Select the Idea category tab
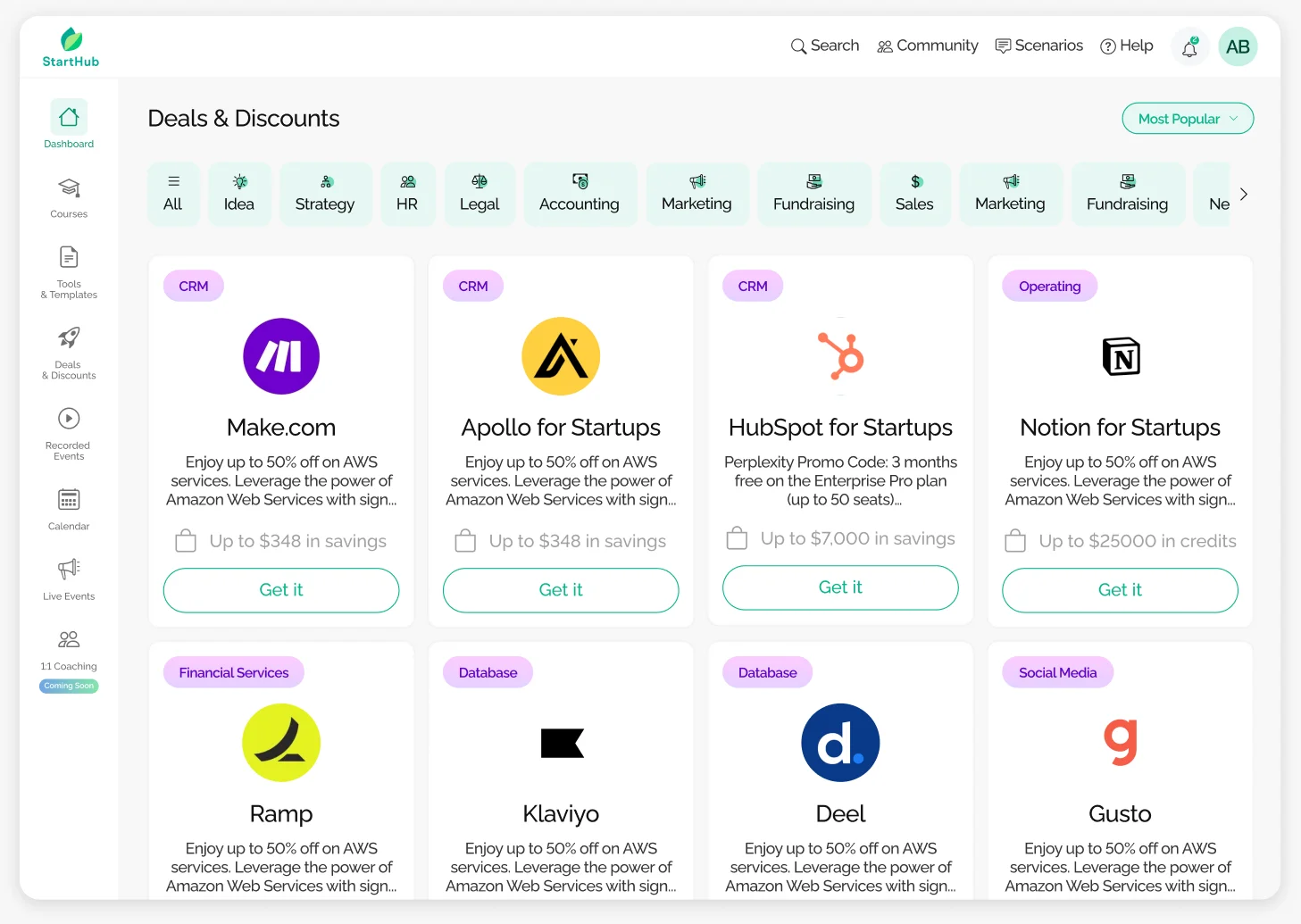The width and height of the screenshot is (1301, 924). pos(239,194)
